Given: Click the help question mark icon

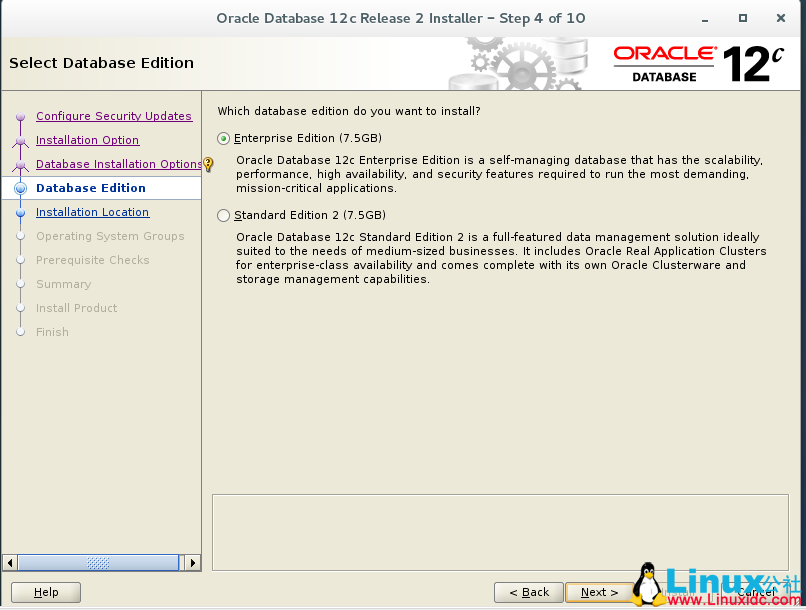Looking at the screenshot, I should (208, 165).
